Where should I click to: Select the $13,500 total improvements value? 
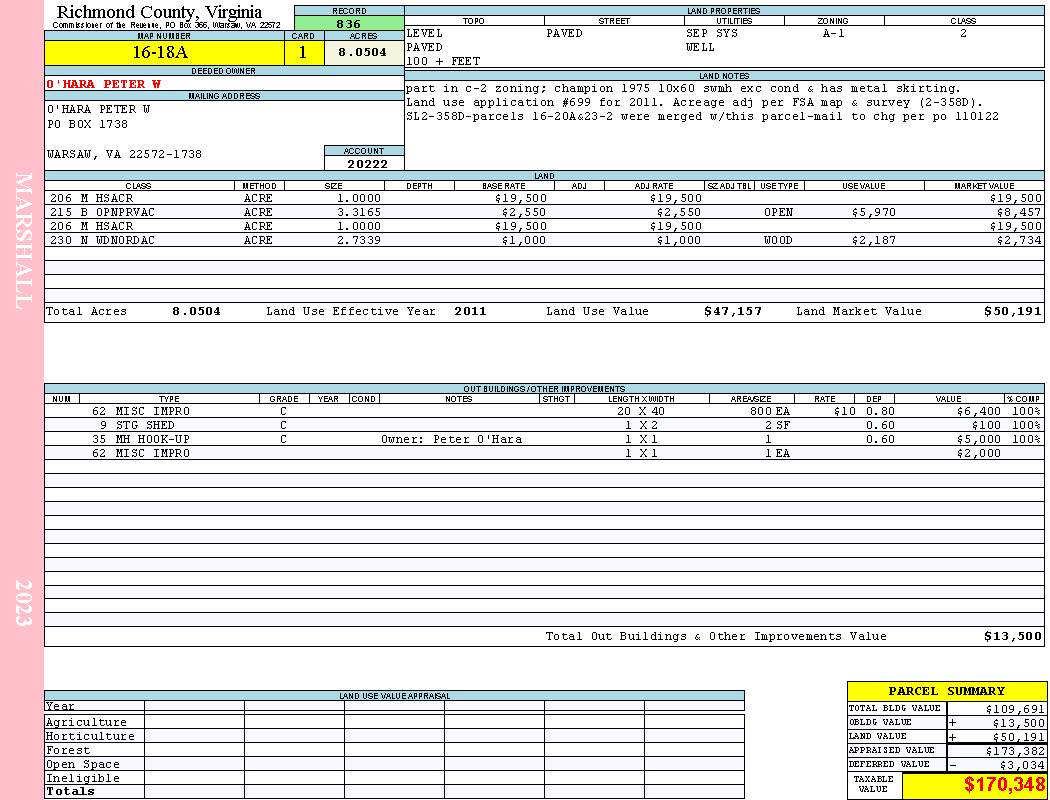1012,637
